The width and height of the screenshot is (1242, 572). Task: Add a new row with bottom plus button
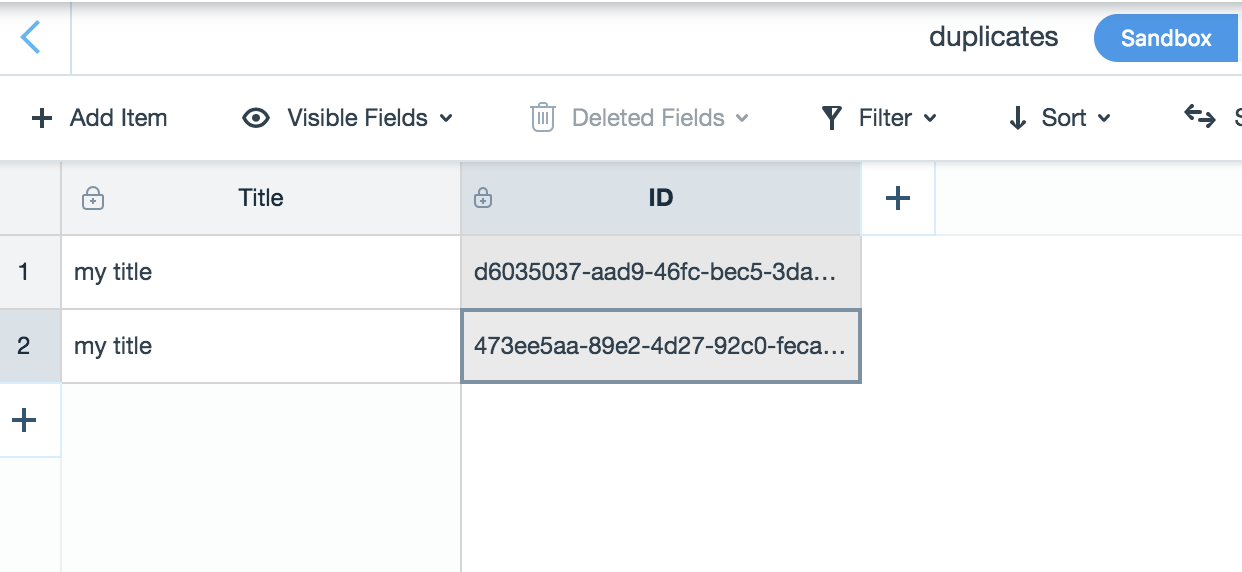(x=24, y=420)
